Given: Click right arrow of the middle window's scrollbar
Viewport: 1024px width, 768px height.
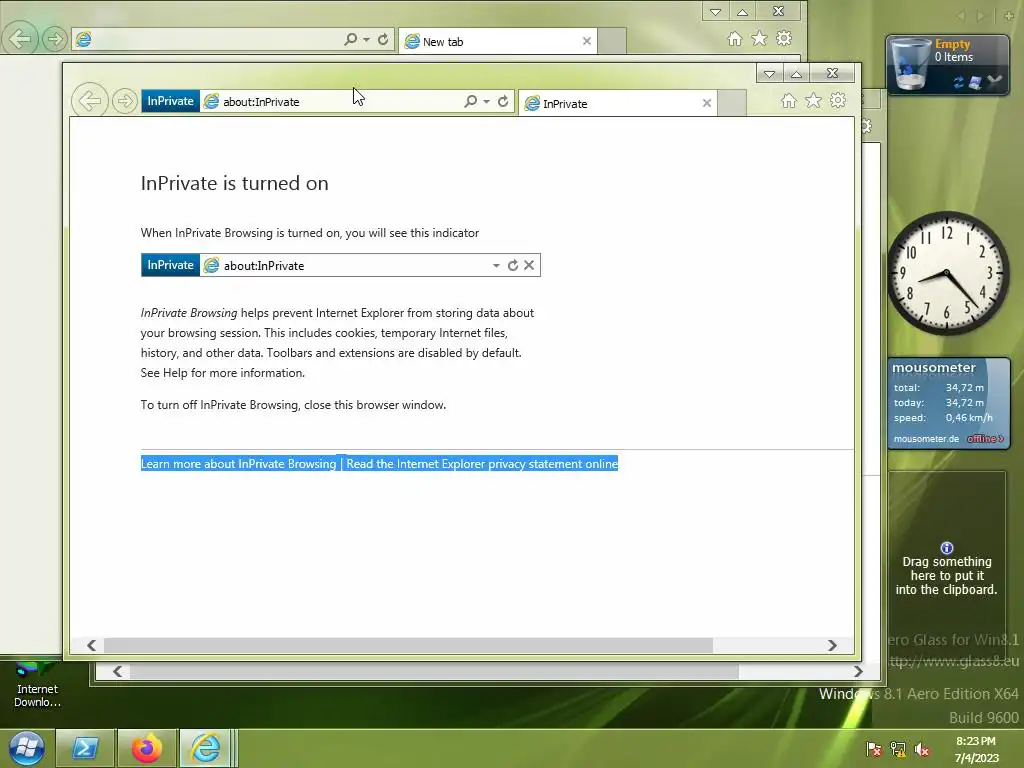Looking at the screenshot, I should click(858, 671).
